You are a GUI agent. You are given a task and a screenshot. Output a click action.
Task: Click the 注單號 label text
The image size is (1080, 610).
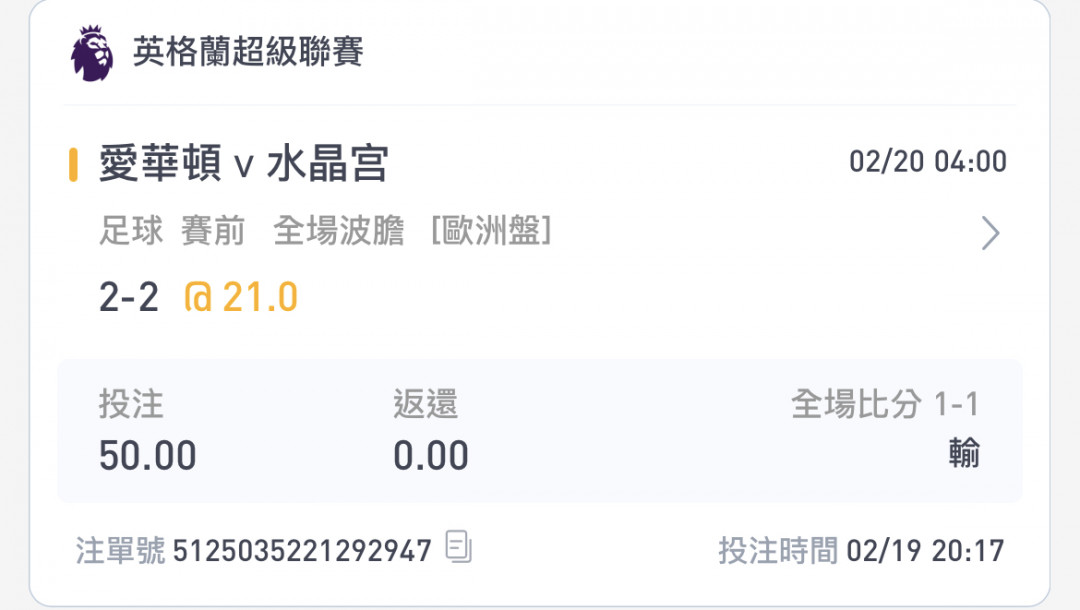pyautogui.click(x=121, y=551)
